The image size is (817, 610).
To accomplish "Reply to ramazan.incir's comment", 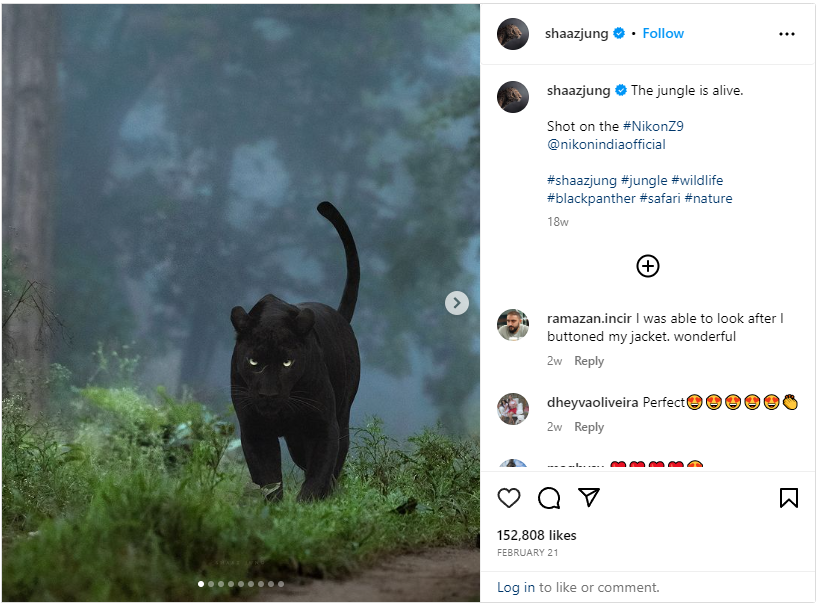I will pyautogui.click(x=589, y=361).
